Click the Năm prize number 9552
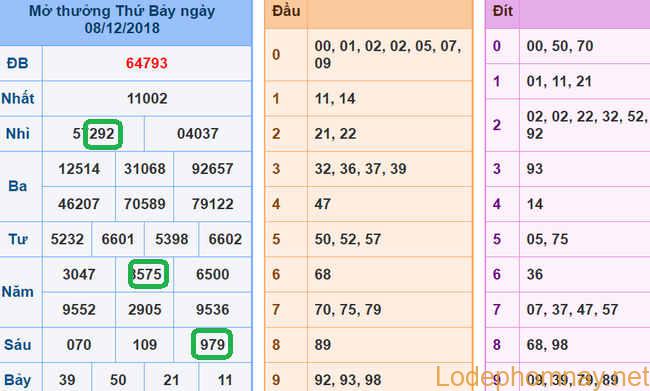This screenshot has width=650, height=391. [x=79, y=310]
